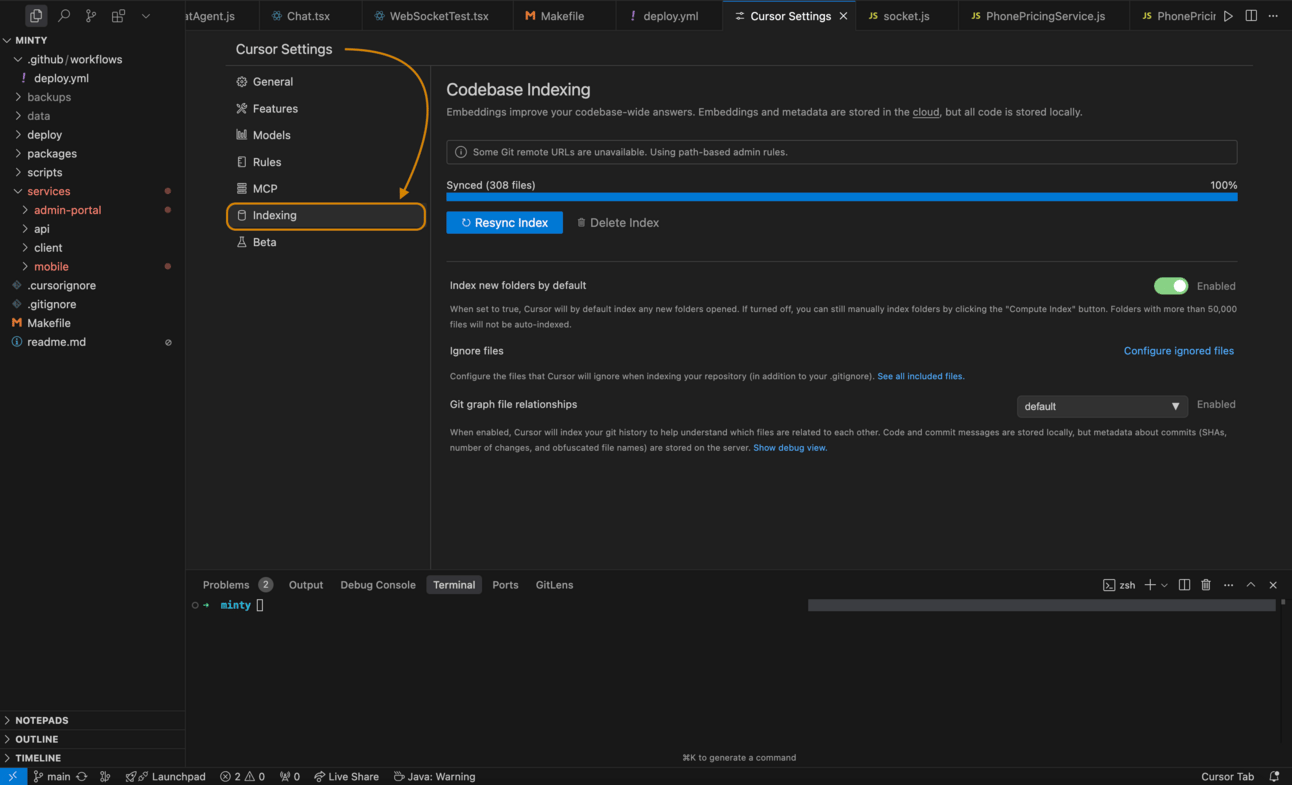
Task: Open terminal panel more actions ellipsis
Action: tap(1229, 585)
